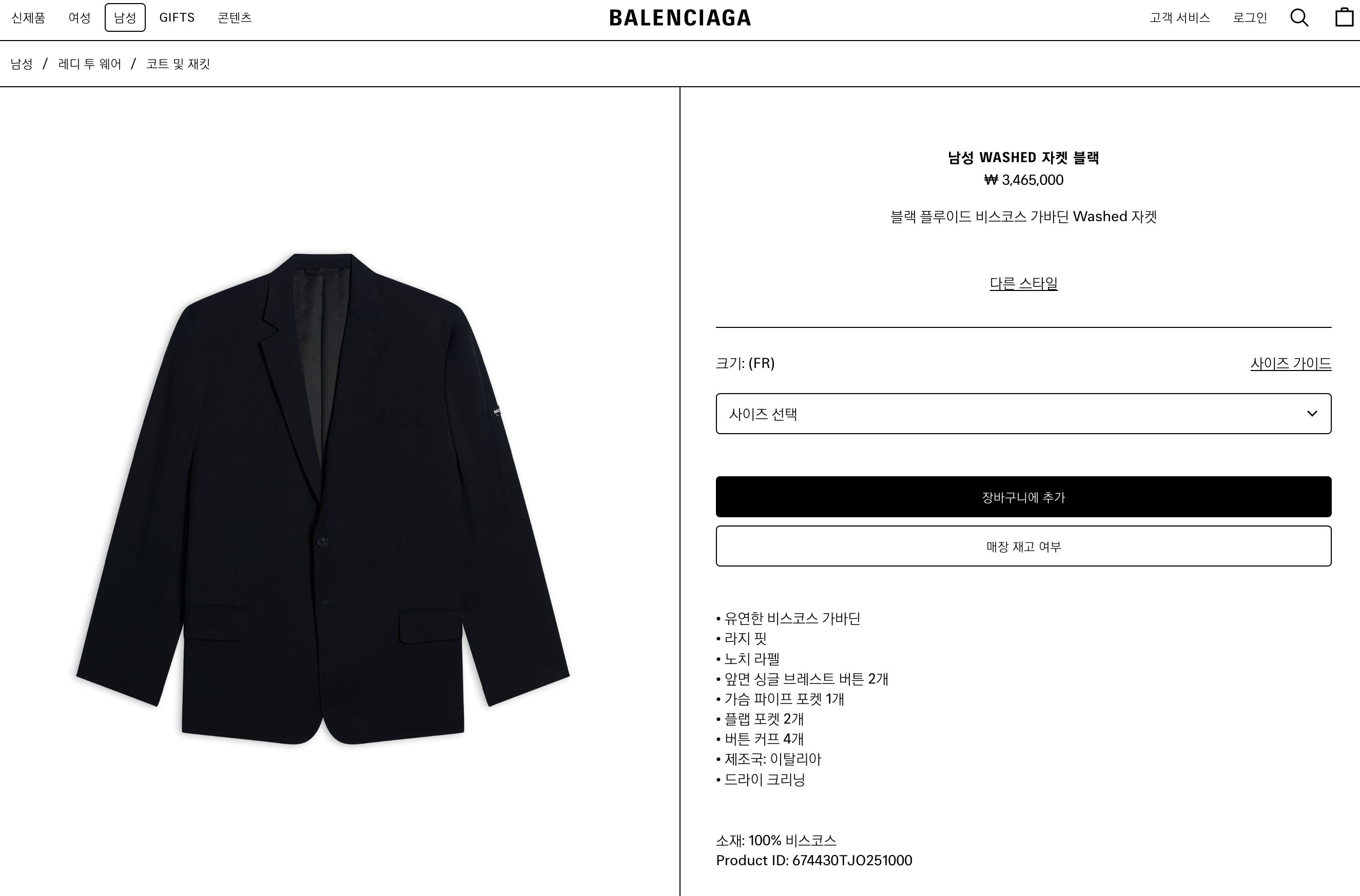This screenshot has width=1360, height=896.
Task: Open the shopping bag icon
Action: 1344,18
